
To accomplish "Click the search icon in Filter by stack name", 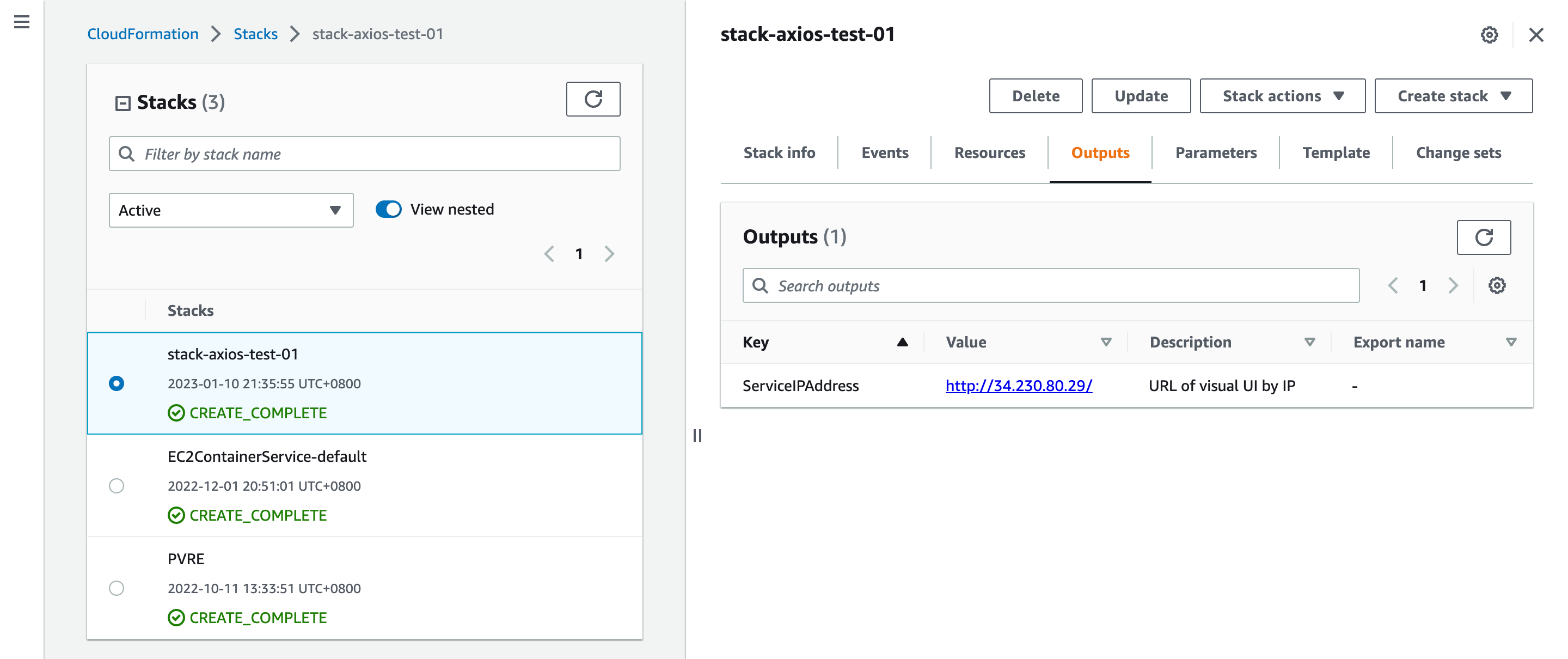I will [x=127, y=154].
